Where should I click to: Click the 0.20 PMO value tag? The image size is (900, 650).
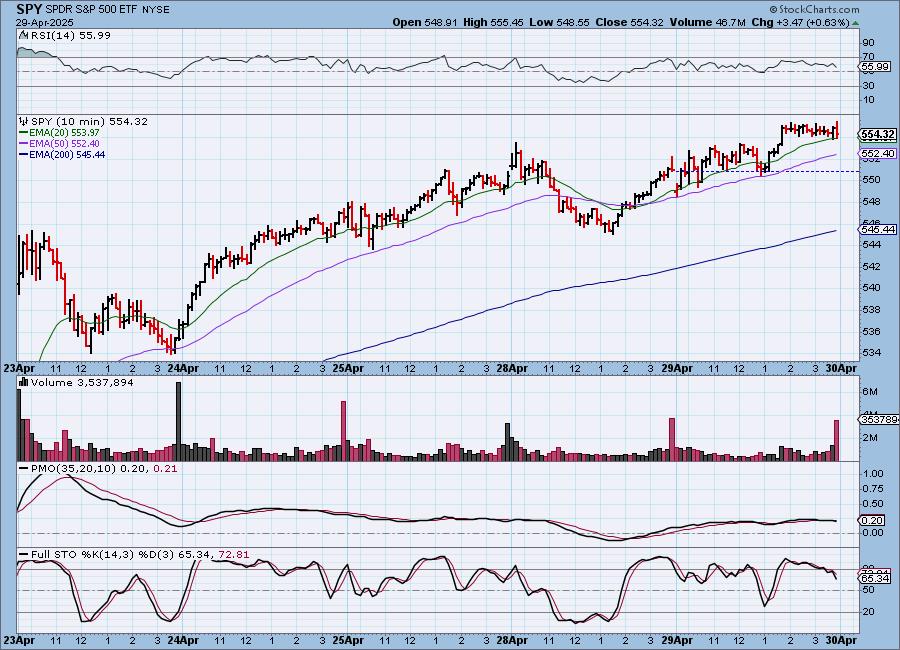pos(873,520)
